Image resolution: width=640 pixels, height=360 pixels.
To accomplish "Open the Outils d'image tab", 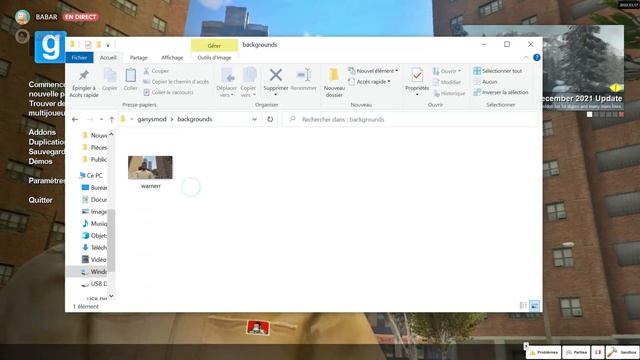I will click(x=214, y=58).
